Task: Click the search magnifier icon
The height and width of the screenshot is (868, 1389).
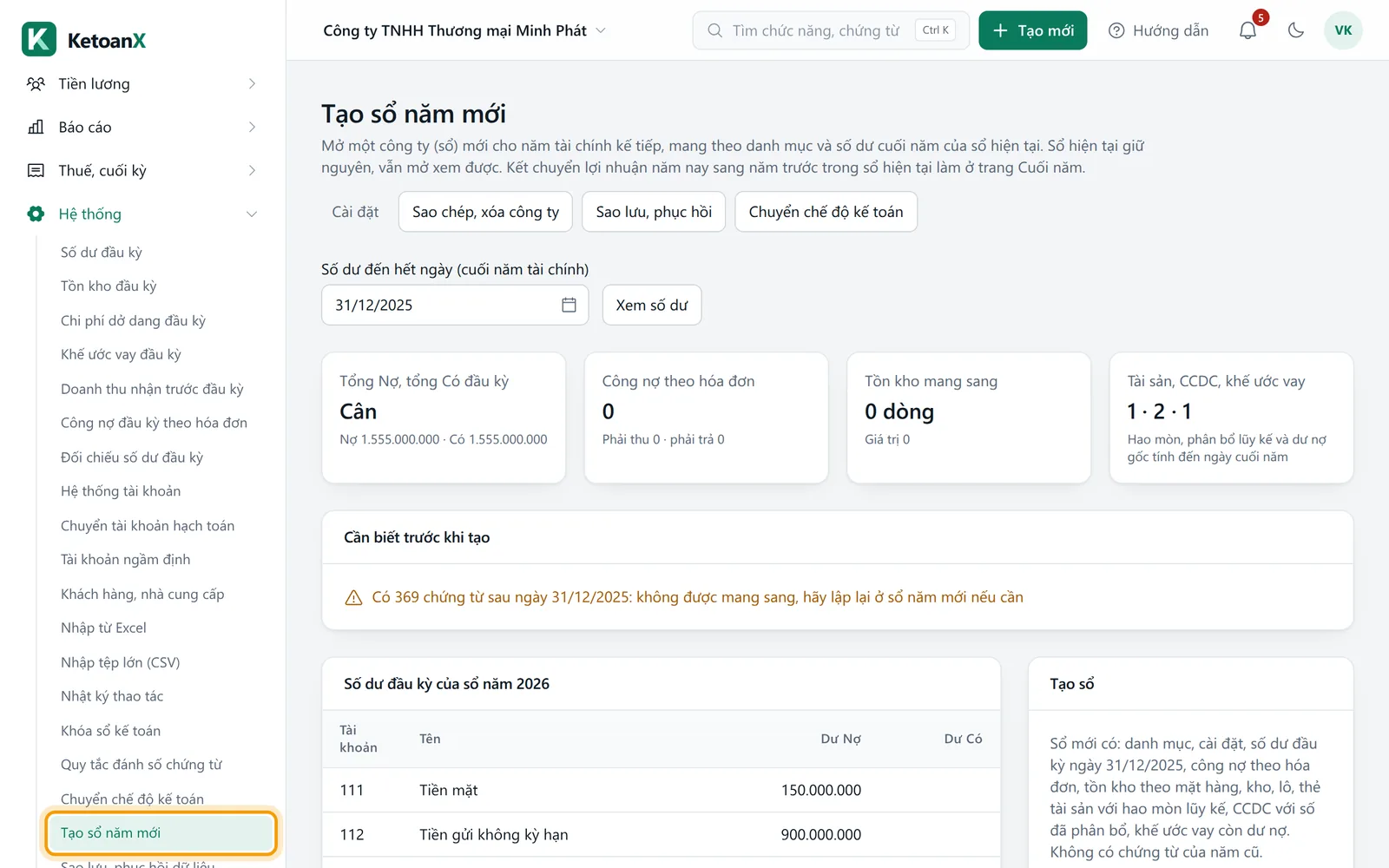Action: 714,30
